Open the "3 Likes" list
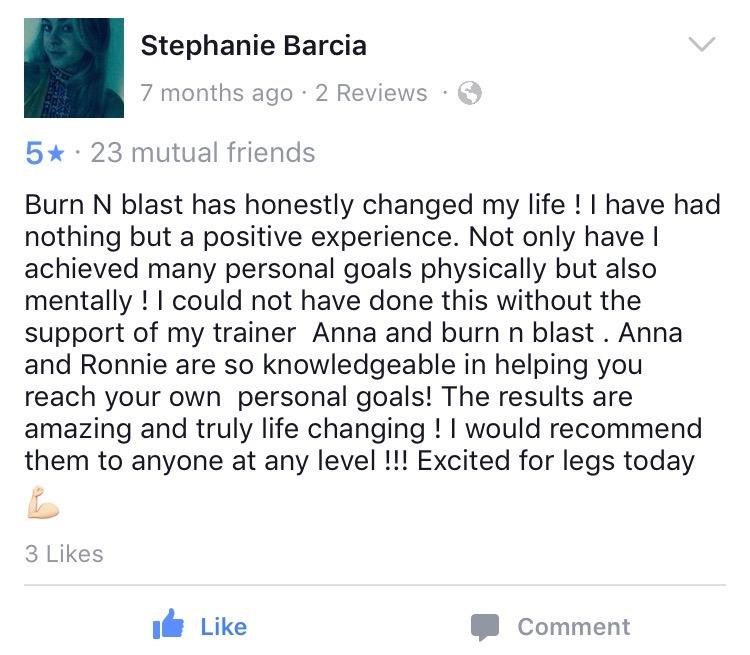 click(x=64, y=553)
